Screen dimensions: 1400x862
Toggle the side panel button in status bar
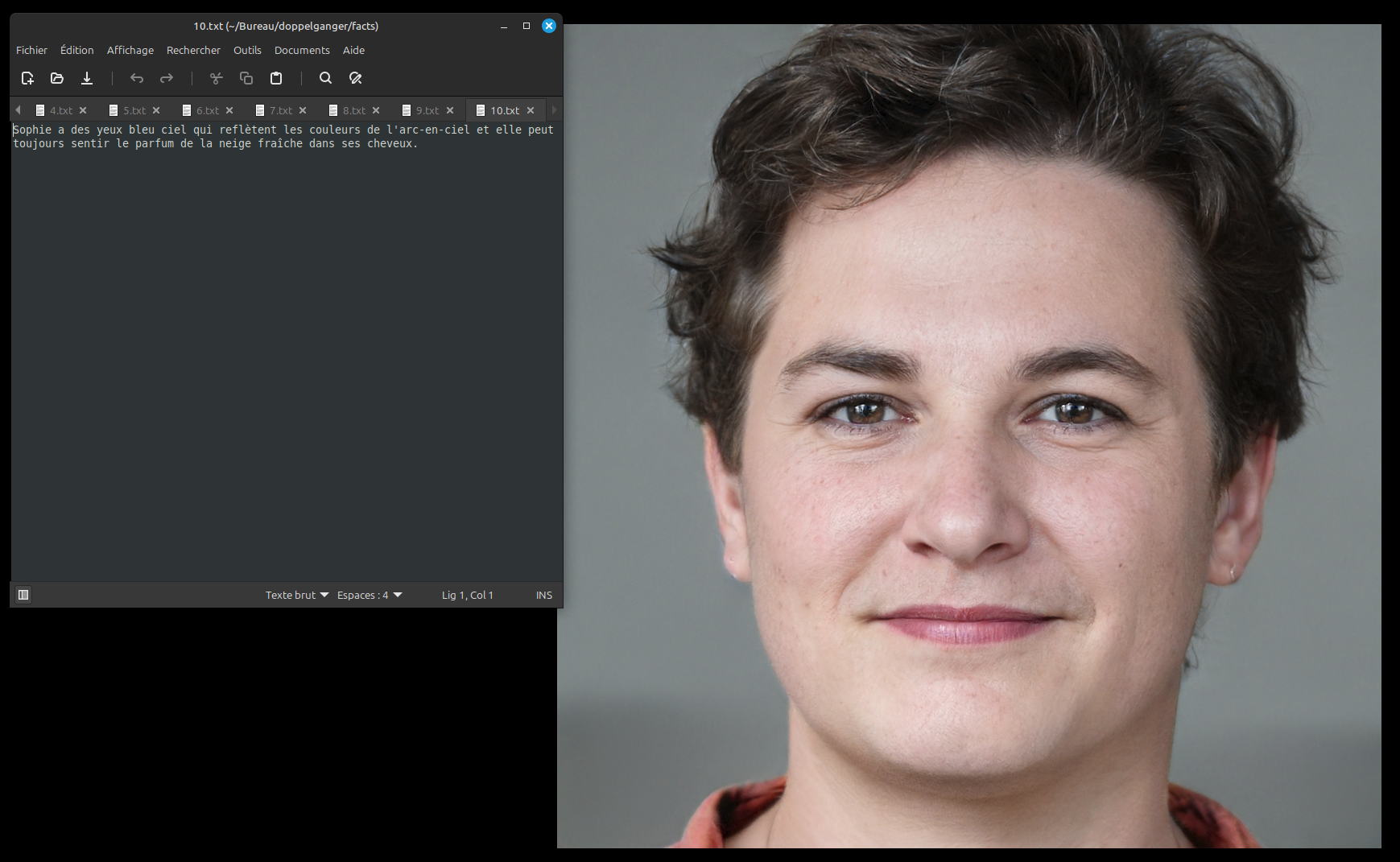point(23,595)
